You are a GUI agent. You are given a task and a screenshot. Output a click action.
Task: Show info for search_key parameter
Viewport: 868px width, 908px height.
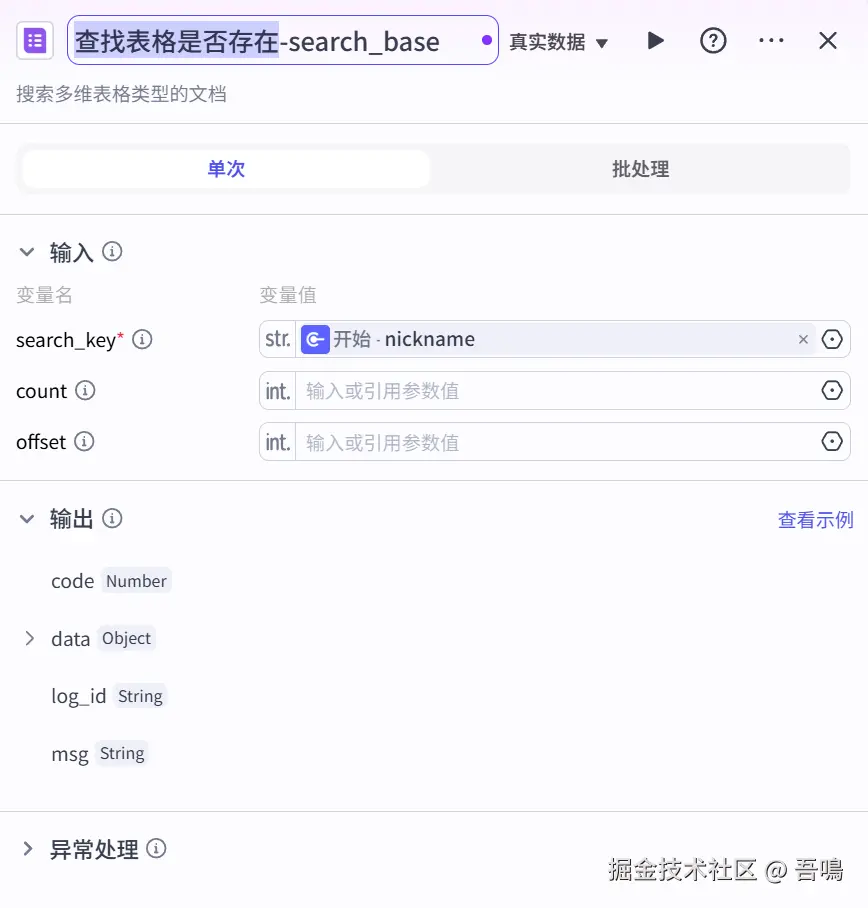[142, 339]
